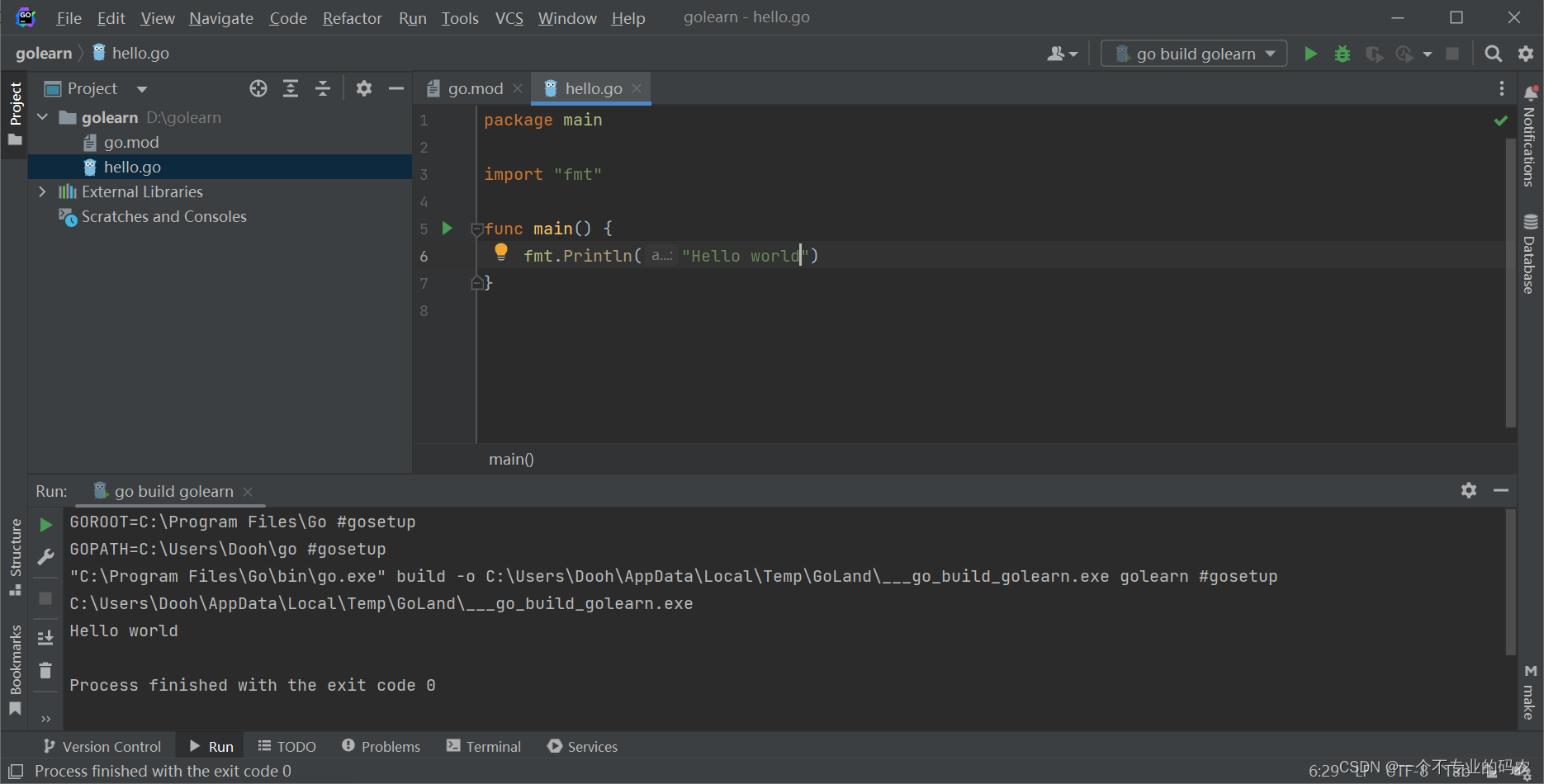The height and width of the screenshot is (784, 1544).
Task: Toggle tool window bars in status bar
Action: tap(16, 771)
